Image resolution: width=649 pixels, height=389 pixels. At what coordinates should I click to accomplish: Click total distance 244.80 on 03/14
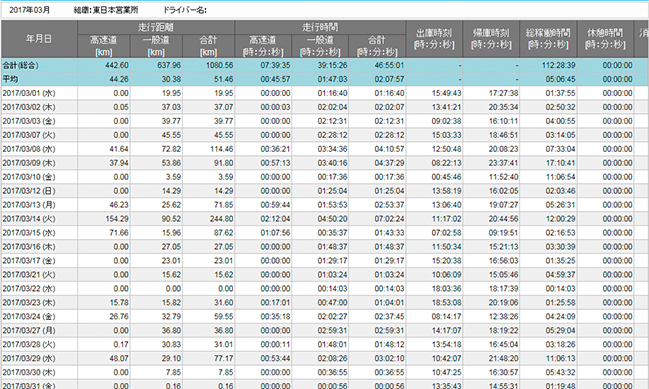click(x=221, y=219)
